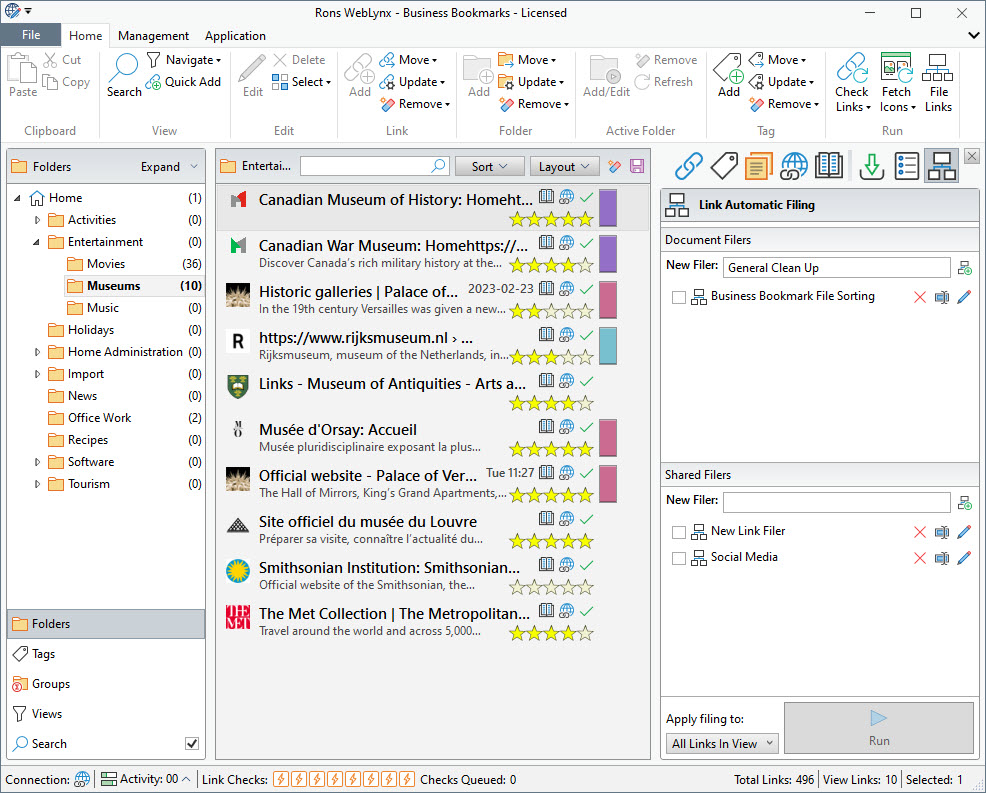
Task: Delete the Business Bookmark File Sorting filer
Action: [920, 297]
